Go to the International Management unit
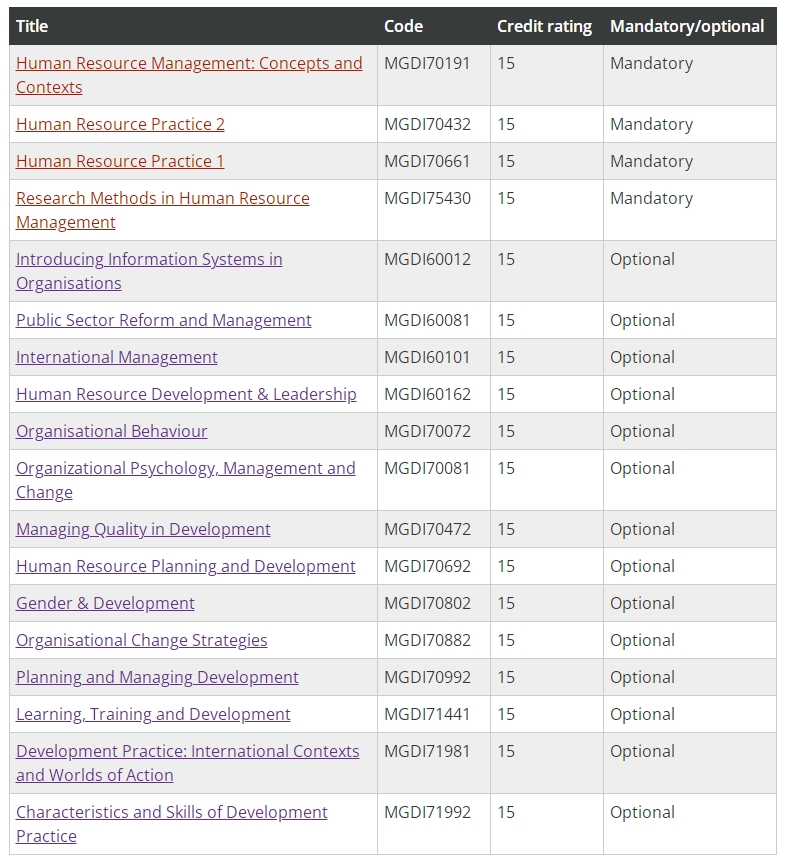 pyautogui.click(x=116, y=358)
